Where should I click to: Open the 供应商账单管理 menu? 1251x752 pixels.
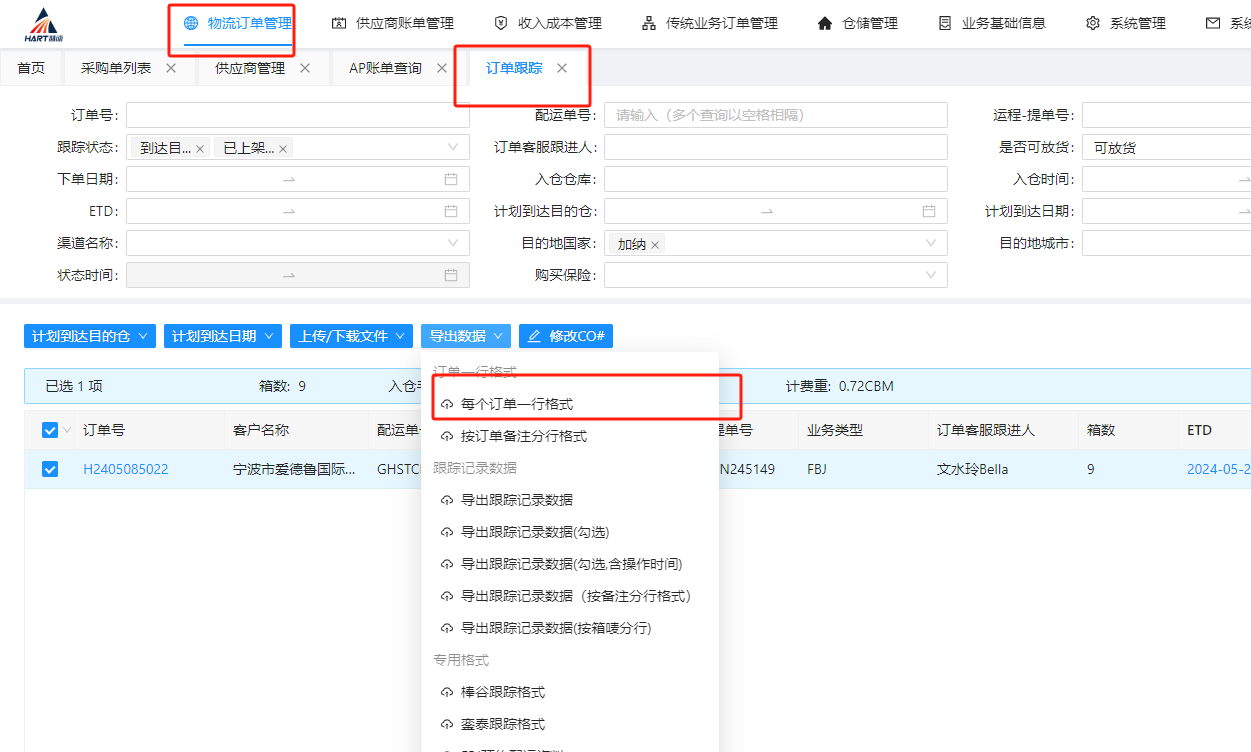[393, 23]
